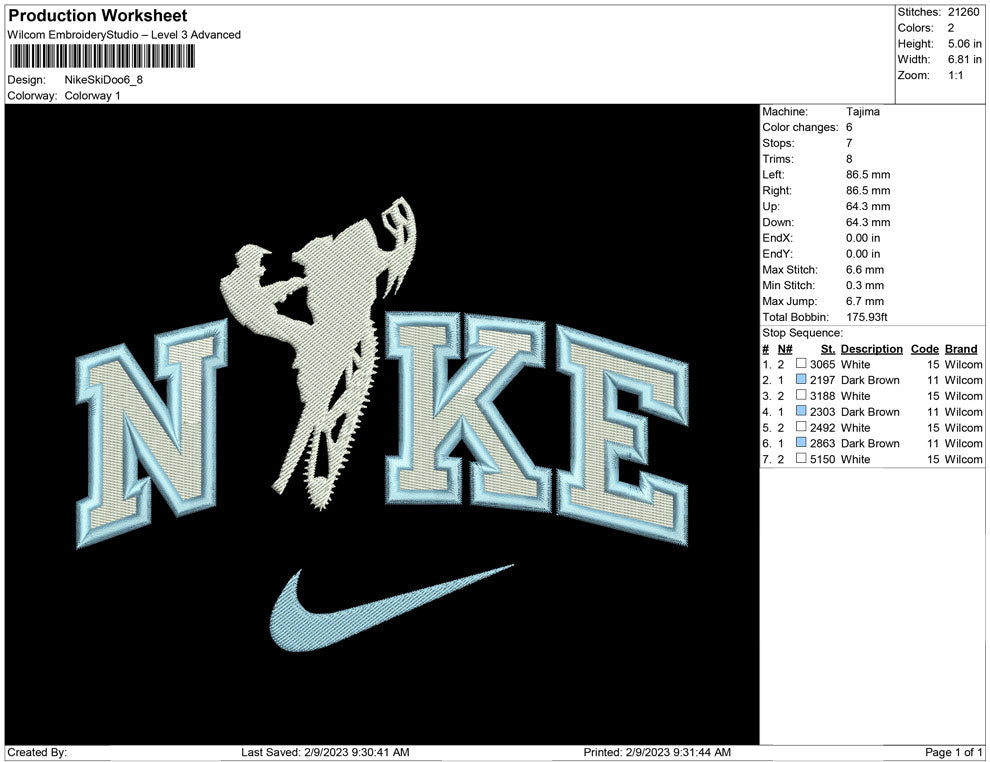Click the blue swatch for stitch 2303

[x=801, y=411]
